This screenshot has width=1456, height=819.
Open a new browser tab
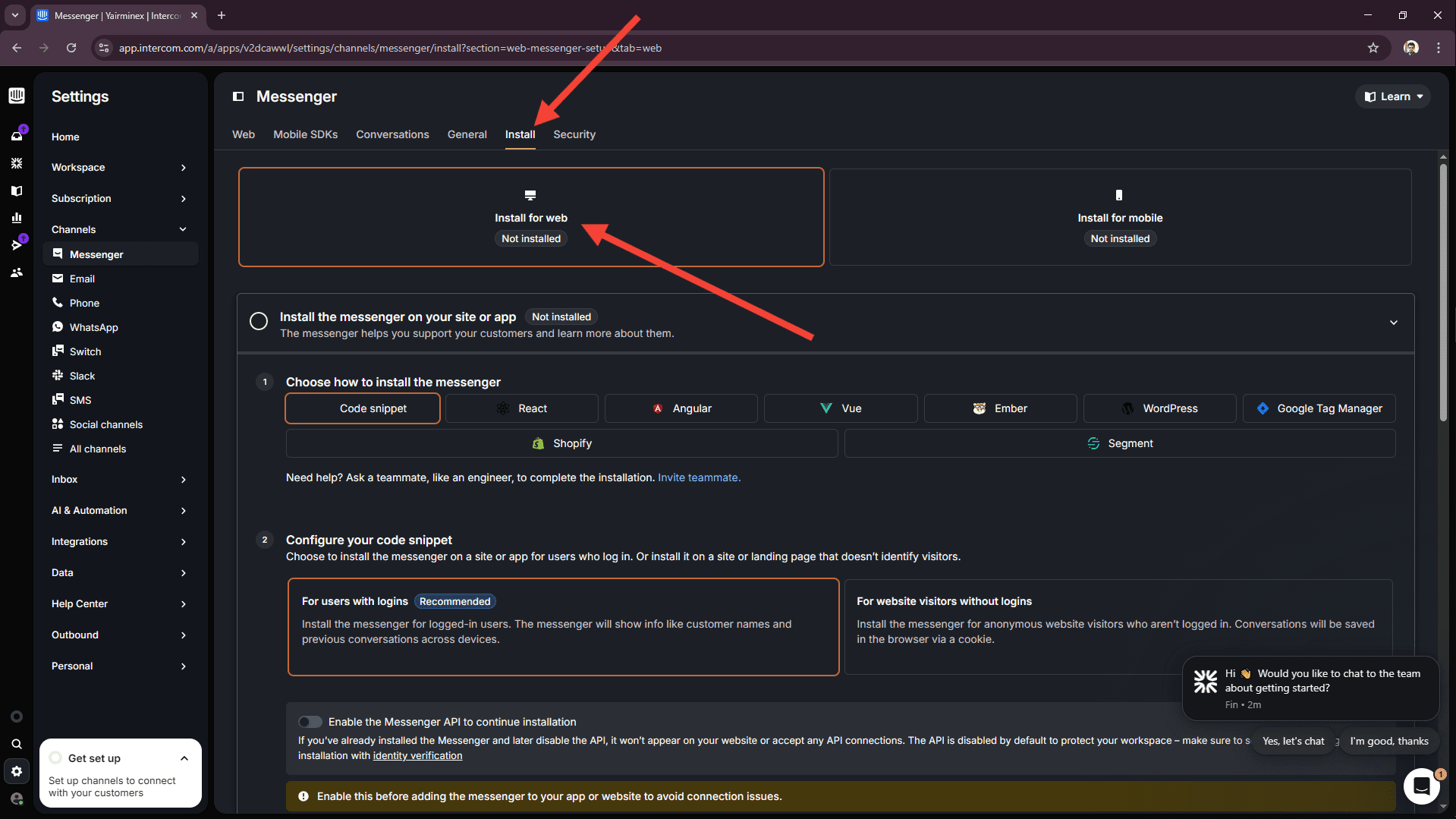click(x=222, y=15)
